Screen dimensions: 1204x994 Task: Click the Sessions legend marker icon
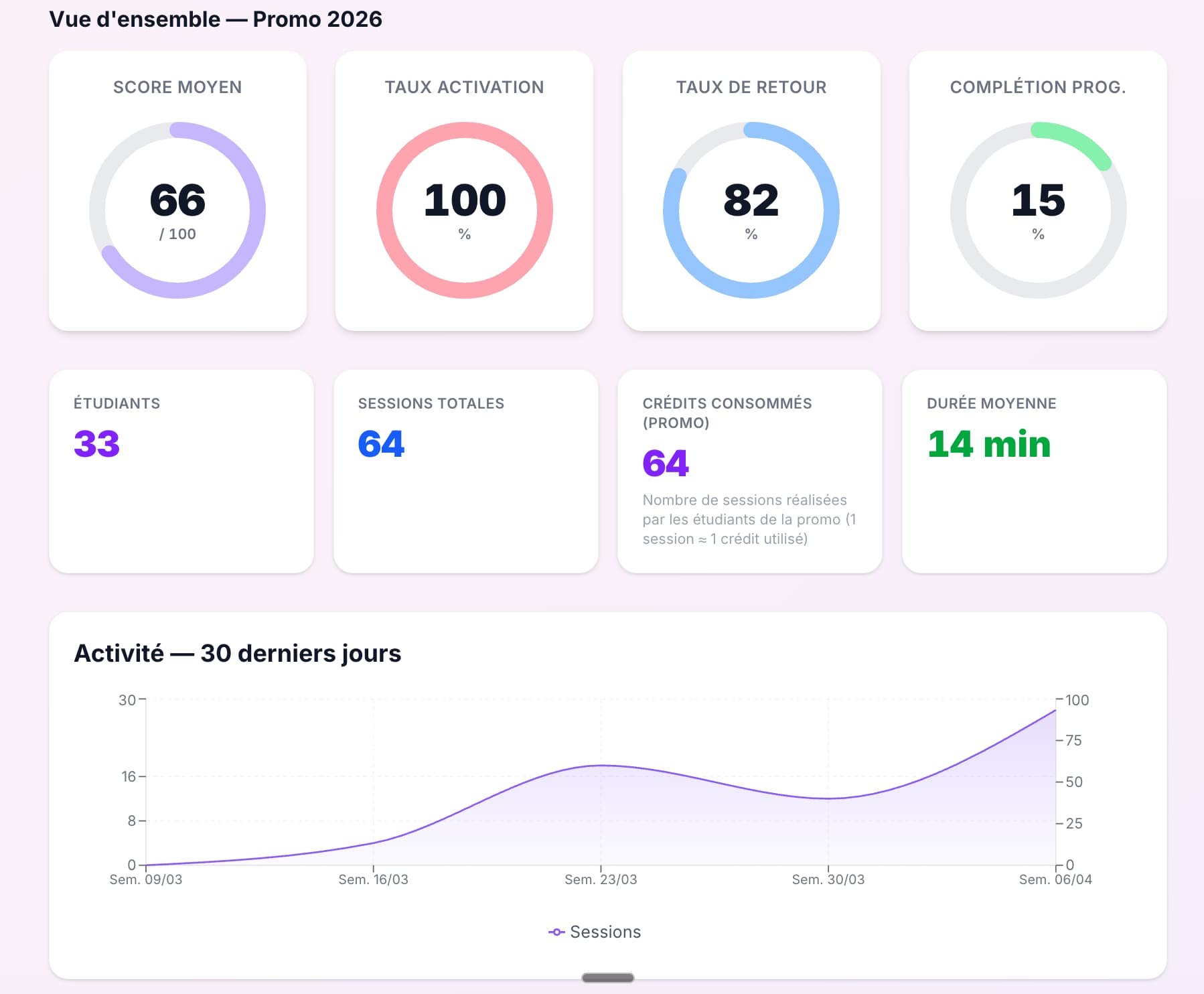[556, 932]
